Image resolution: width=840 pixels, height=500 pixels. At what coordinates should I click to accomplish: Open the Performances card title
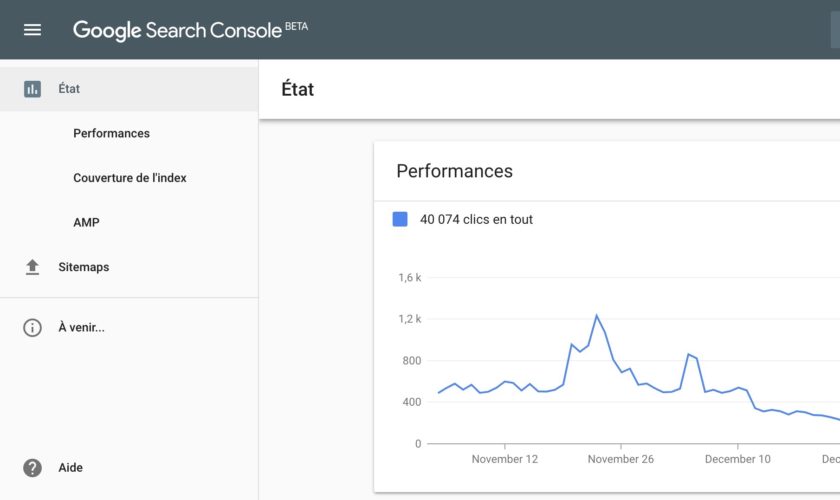click(x=454, y=171)
